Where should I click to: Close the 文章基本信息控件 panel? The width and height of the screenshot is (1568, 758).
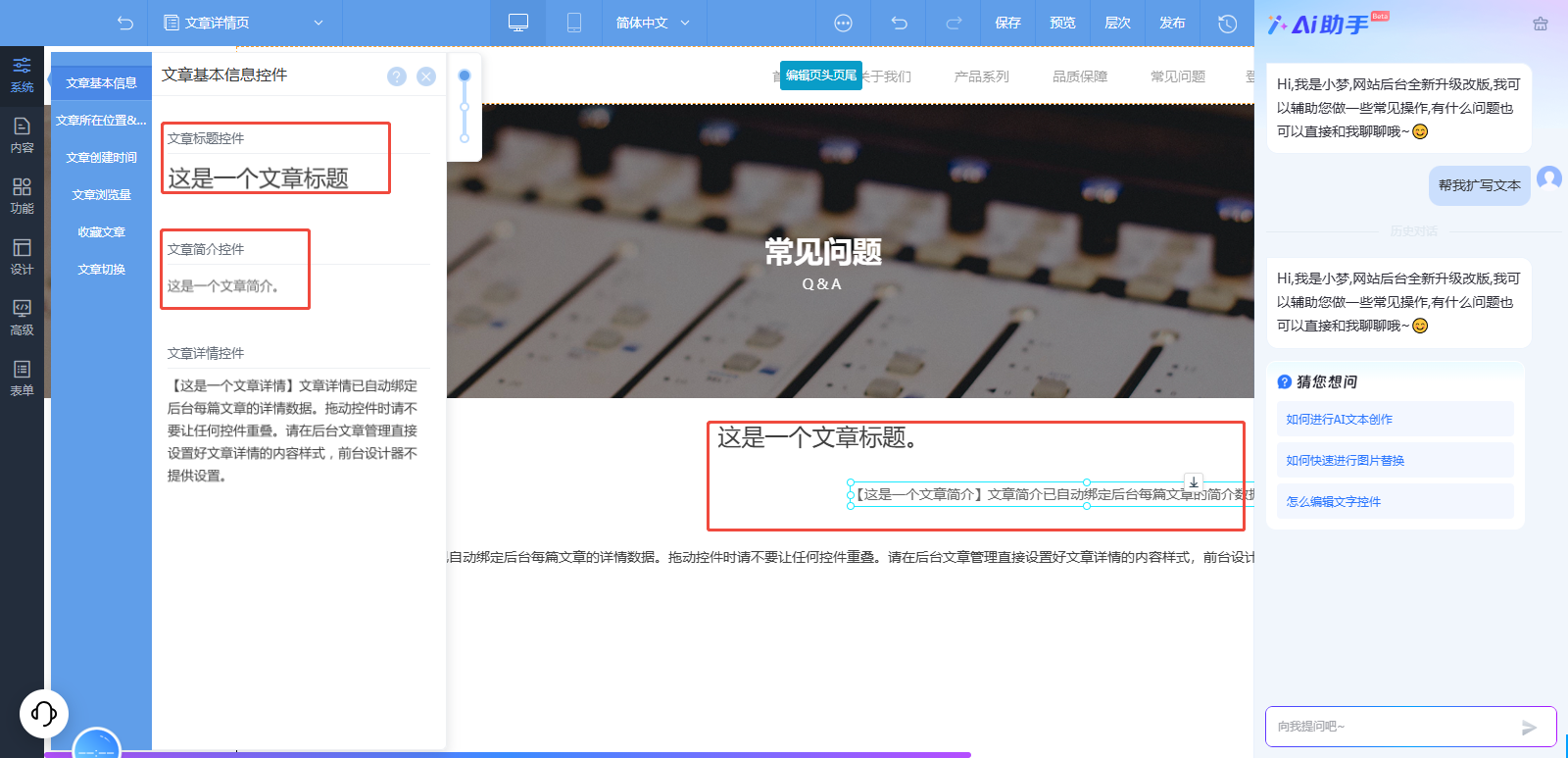tap(426, 76)
